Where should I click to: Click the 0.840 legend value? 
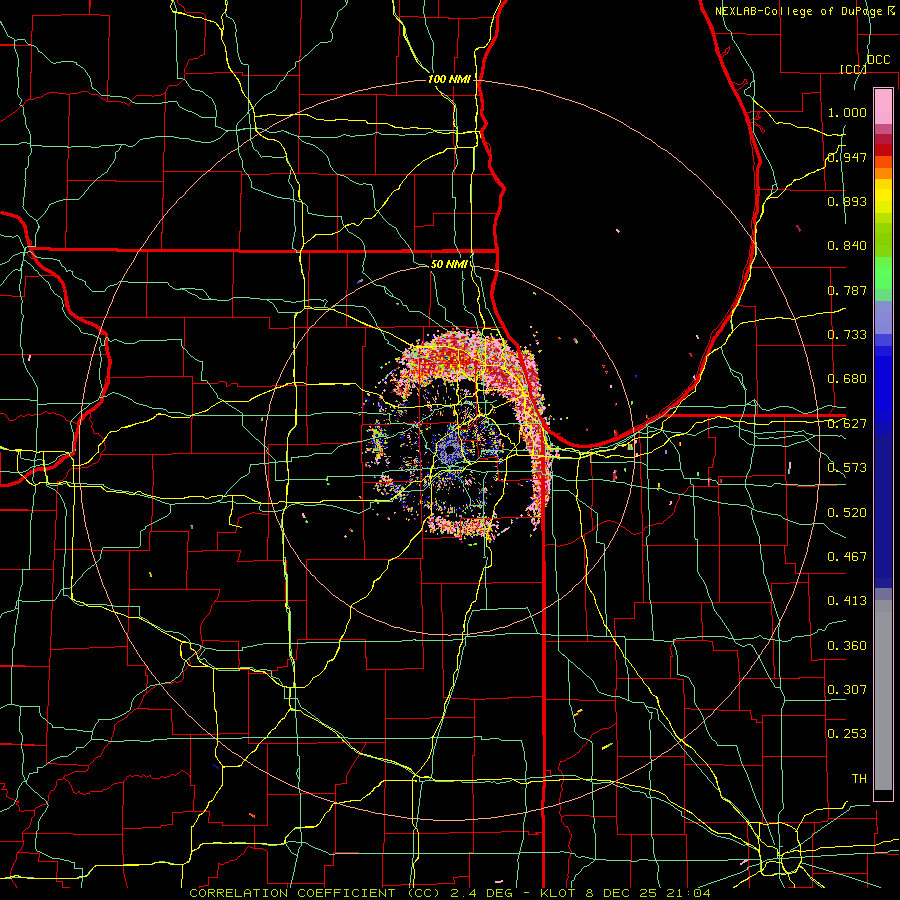click(847, 246)
